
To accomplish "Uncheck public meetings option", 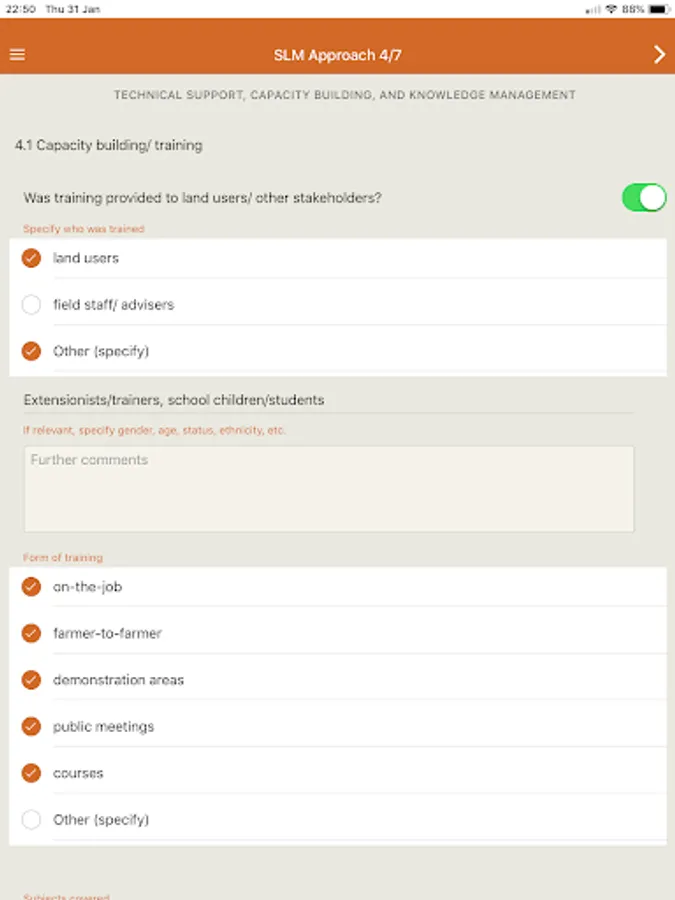I will (32, 726).
